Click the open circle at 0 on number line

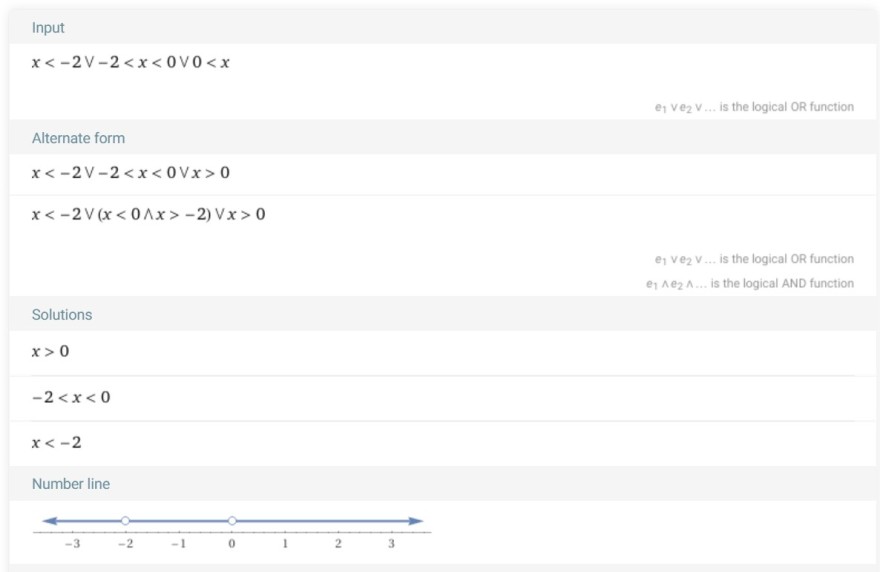pyautogui.click(x=232, y=521)
